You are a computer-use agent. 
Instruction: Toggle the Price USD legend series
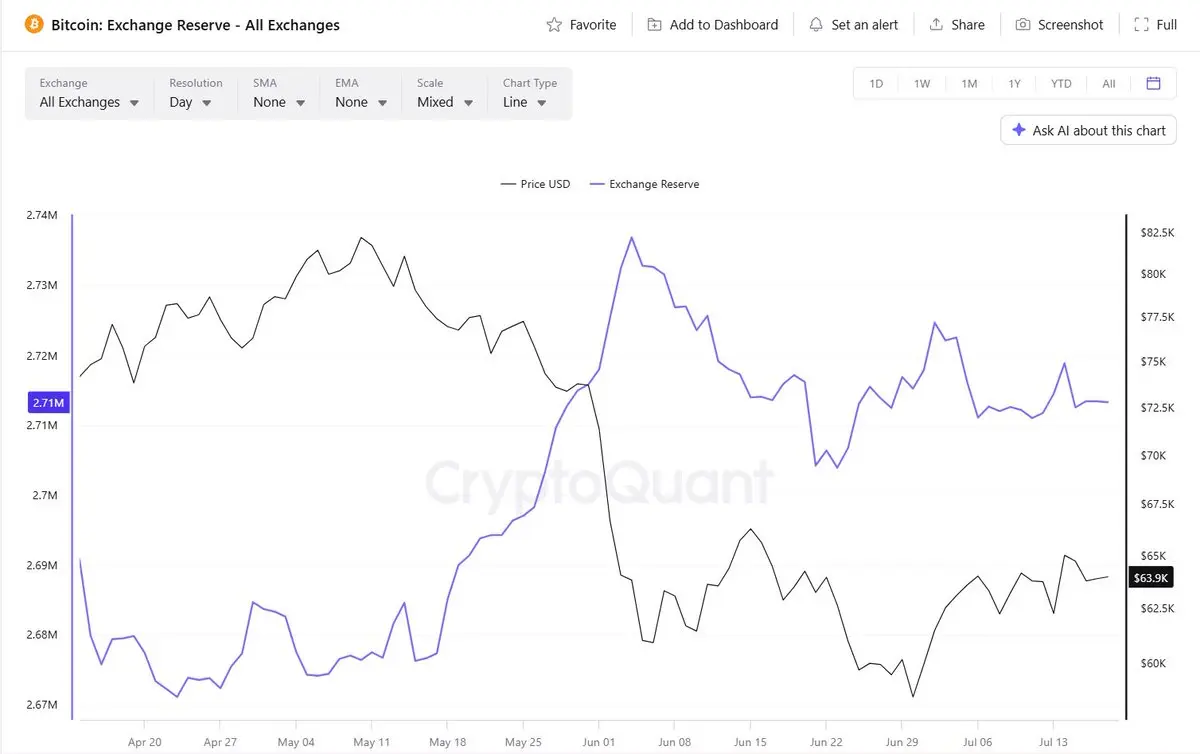point(535,184)
